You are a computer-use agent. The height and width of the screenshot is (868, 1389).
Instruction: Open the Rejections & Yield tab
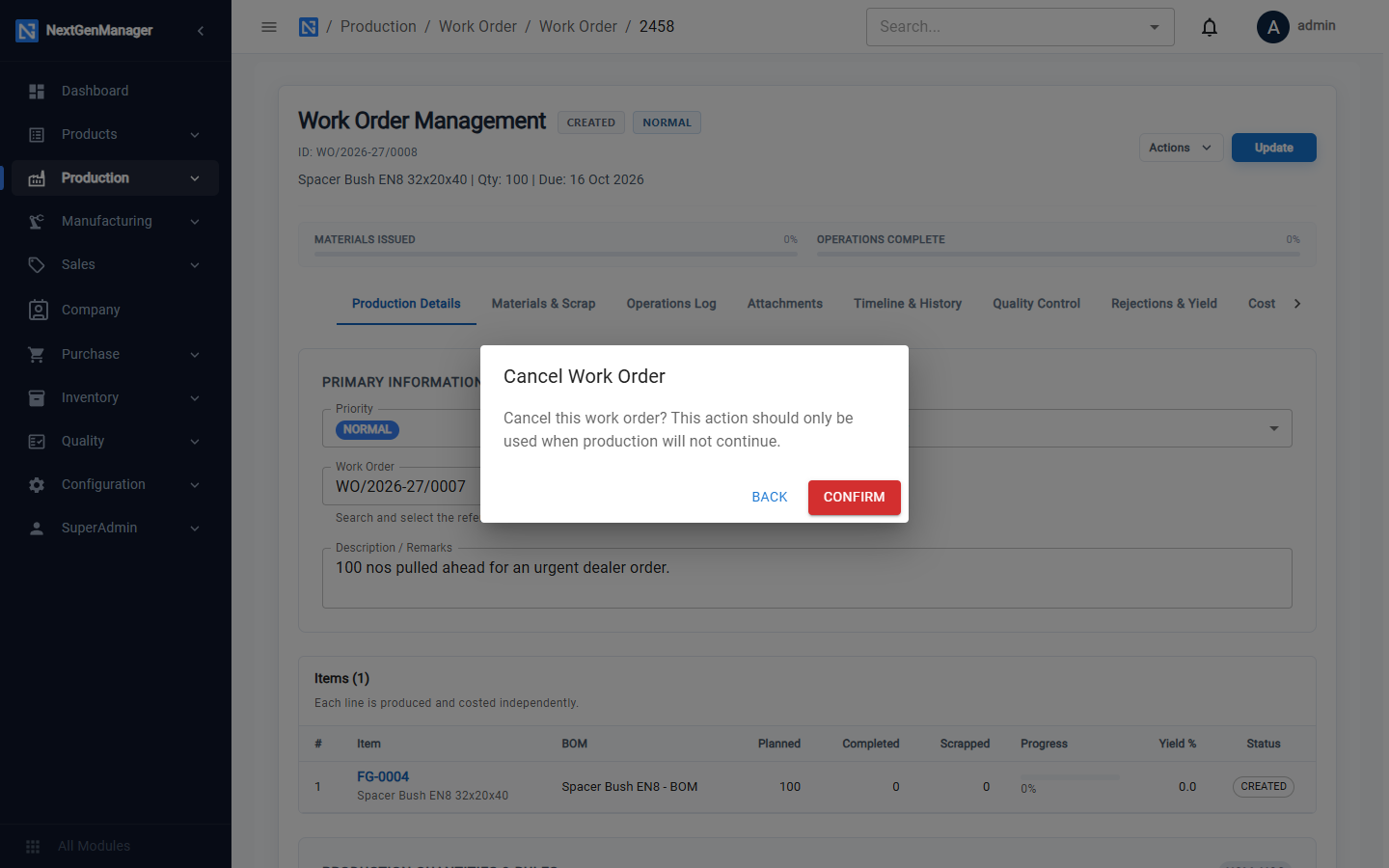point(1164,304)
